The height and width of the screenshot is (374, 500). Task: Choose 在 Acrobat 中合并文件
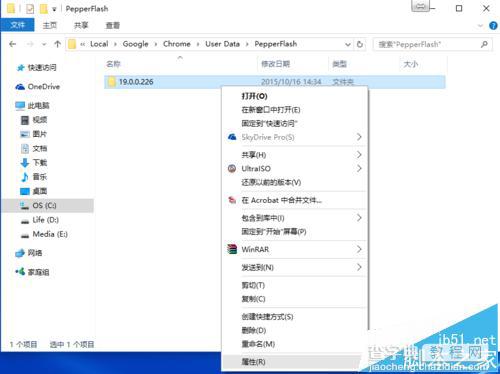pos(295,200)
